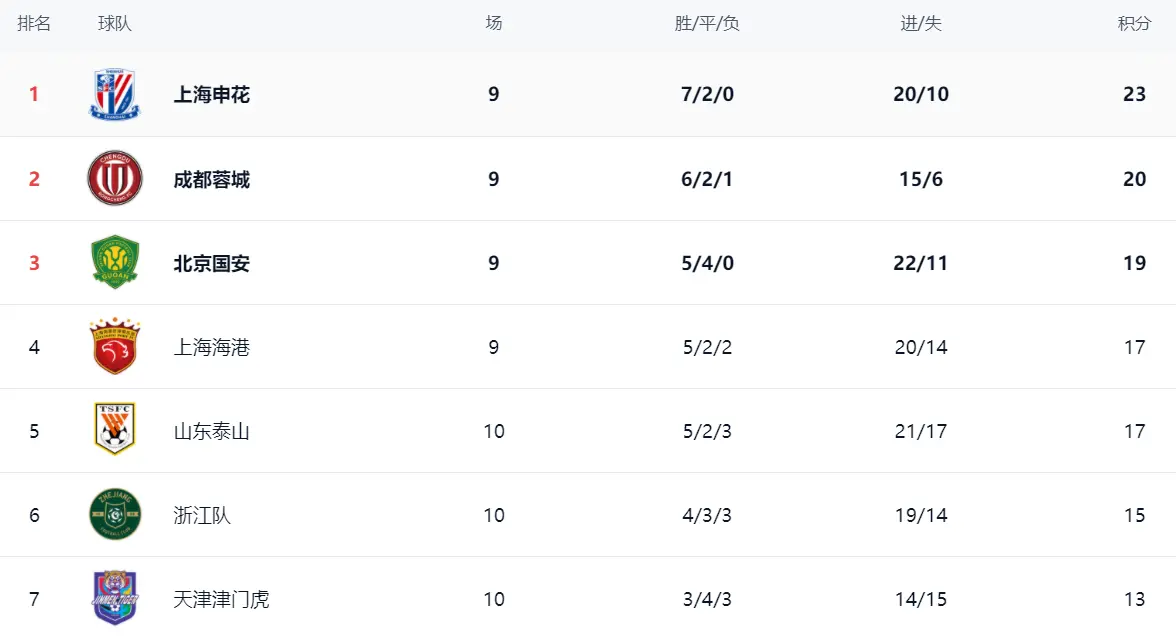
Task: Click the 场 column header
Action: (494, 24)
